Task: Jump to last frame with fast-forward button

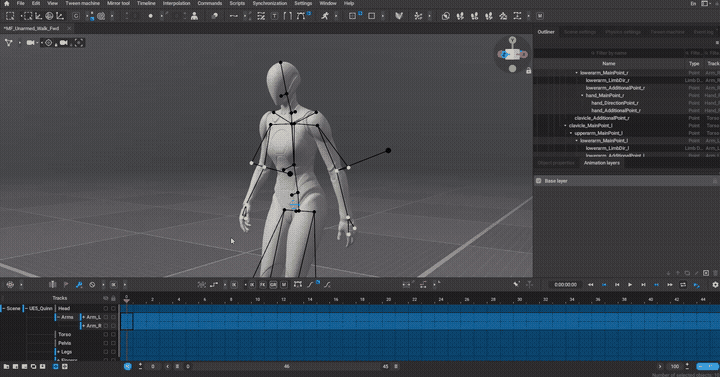Action: tap(670, 285)
